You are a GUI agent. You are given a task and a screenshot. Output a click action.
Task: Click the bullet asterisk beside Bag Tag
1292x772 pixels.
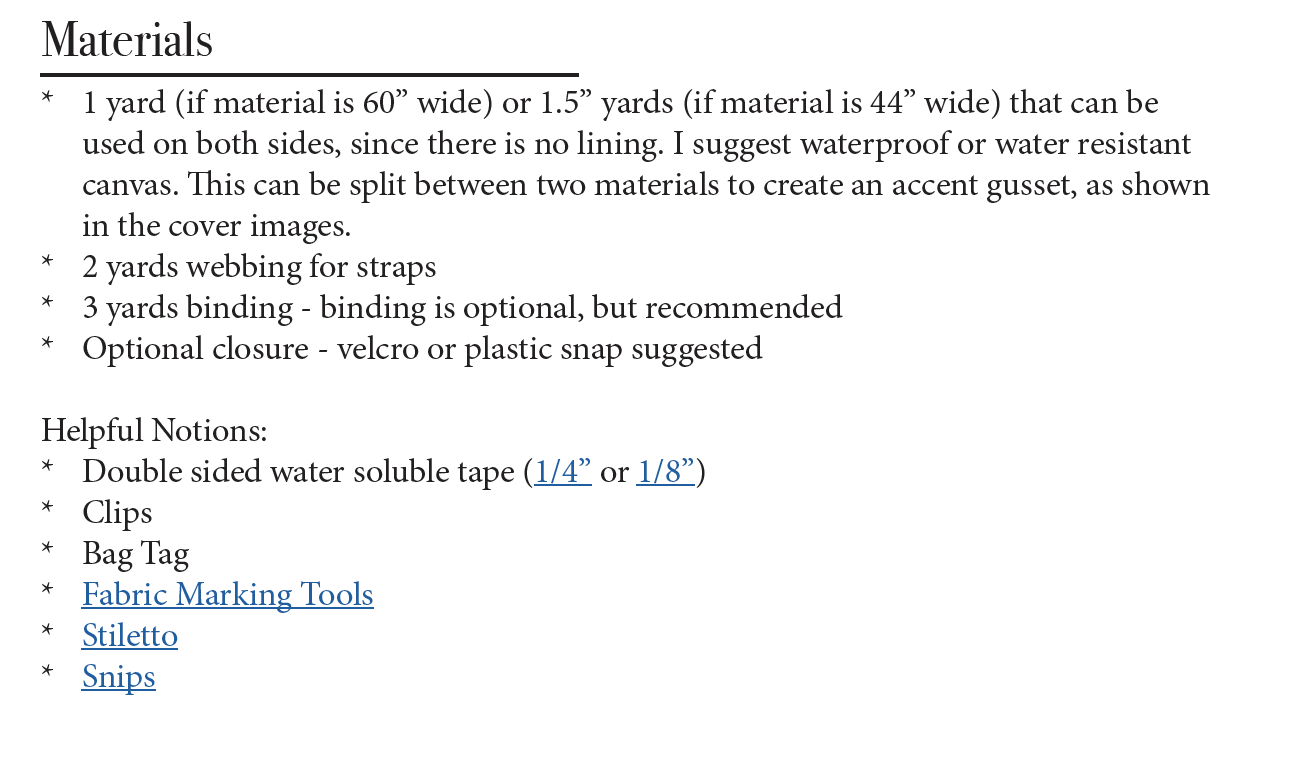[47, 550]
